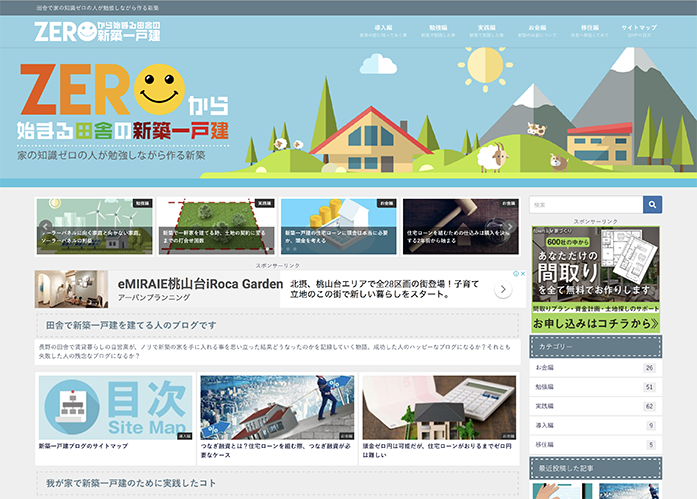
Task: Open the land contract article slide
Action: [x=216, y=227]
